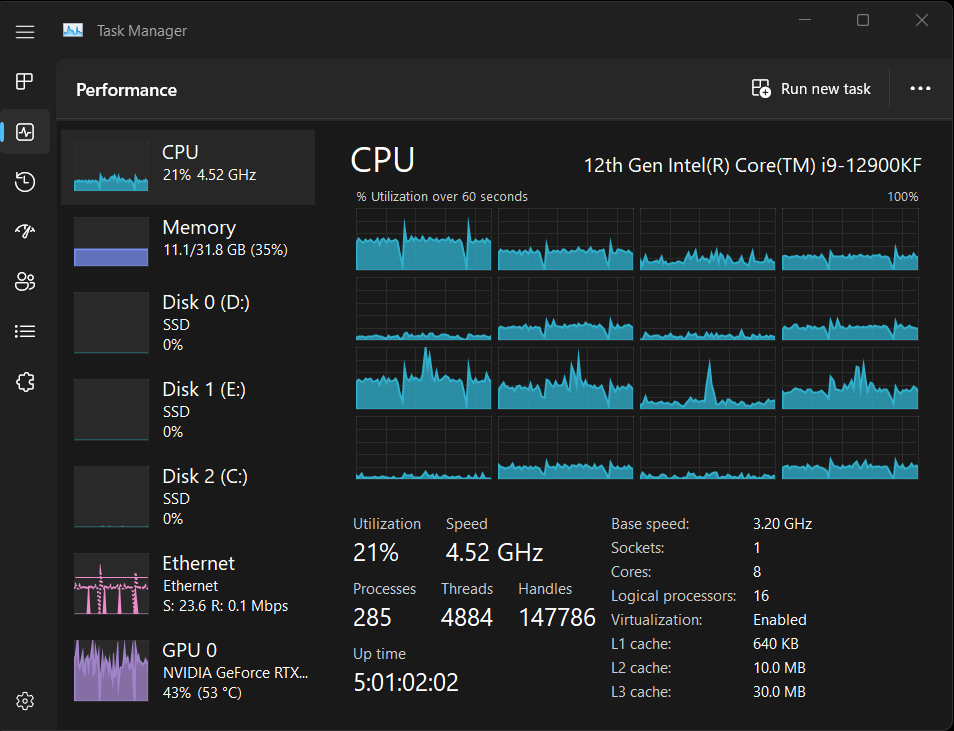Go to the Processes page icon
954x731 pixels.
[x=25, y=81]
